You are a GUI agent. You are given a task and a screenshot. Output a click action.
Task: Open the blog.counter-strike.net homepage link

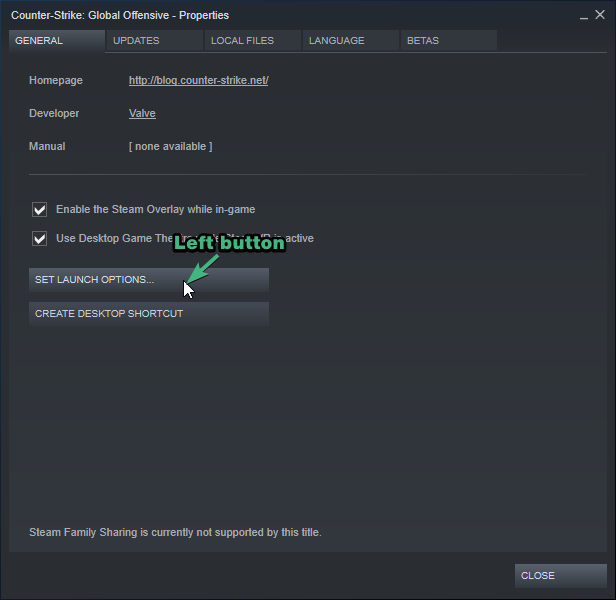[x=198, y=80]
